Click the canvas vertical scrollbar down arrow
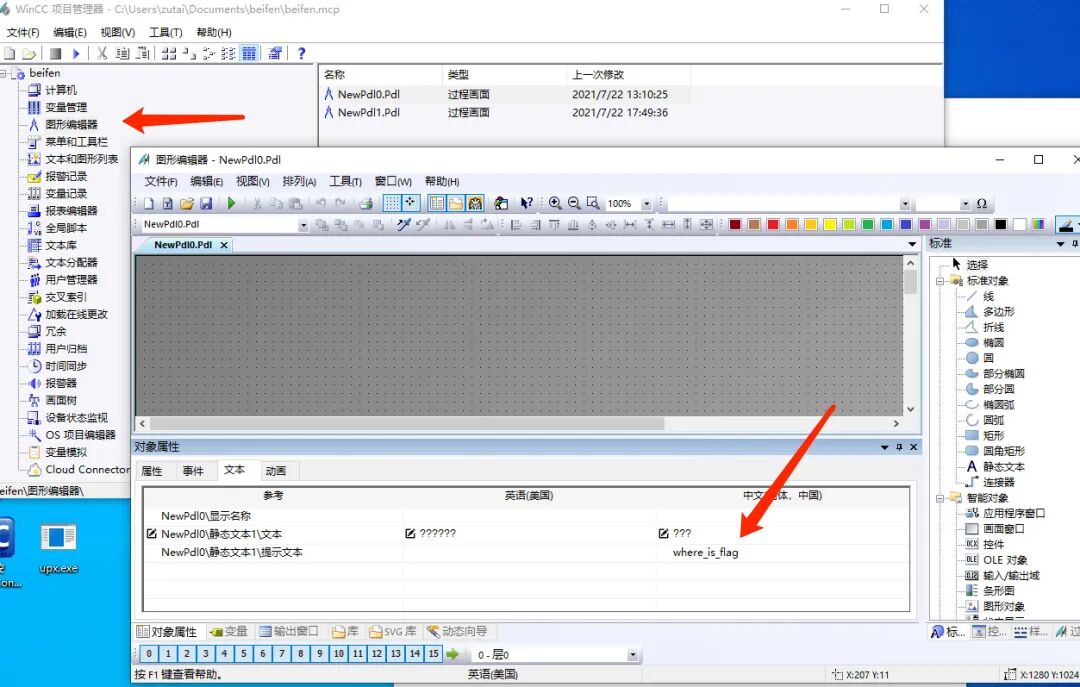Image resolution: width=1080 pixels, height=687 pixels. pyautogui.click(x=911, y=409)
